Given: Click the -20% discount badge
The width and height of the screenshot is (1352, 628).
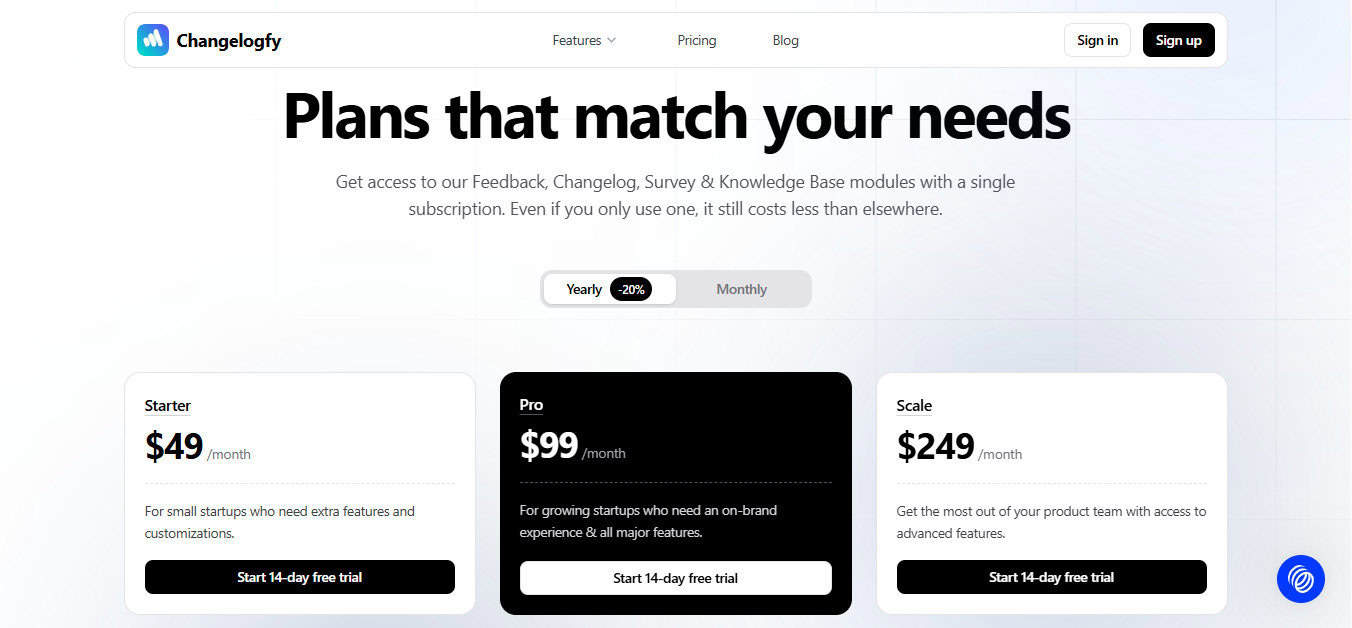Looking at the screenshot, I should (631, 289).
